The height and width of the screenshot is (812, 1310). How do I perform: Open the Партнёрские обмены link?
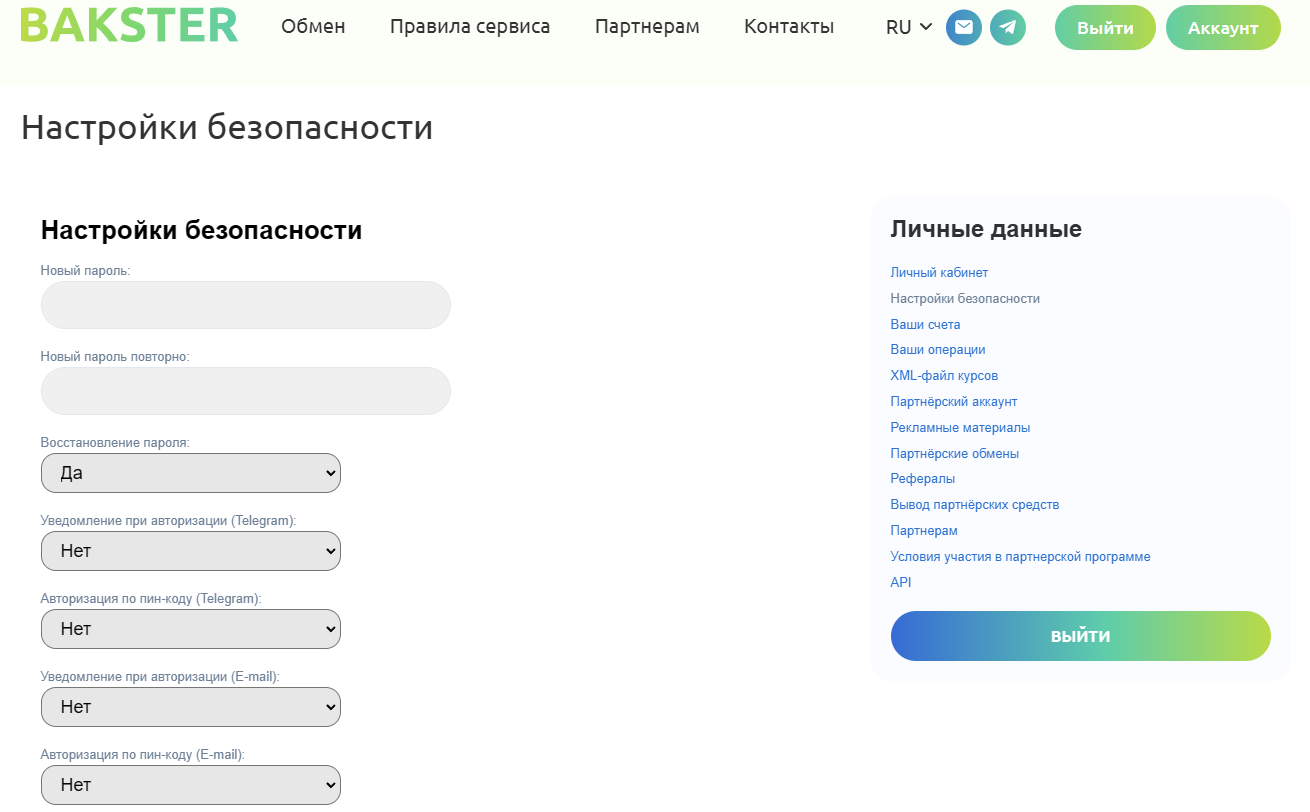coord(955,454)
